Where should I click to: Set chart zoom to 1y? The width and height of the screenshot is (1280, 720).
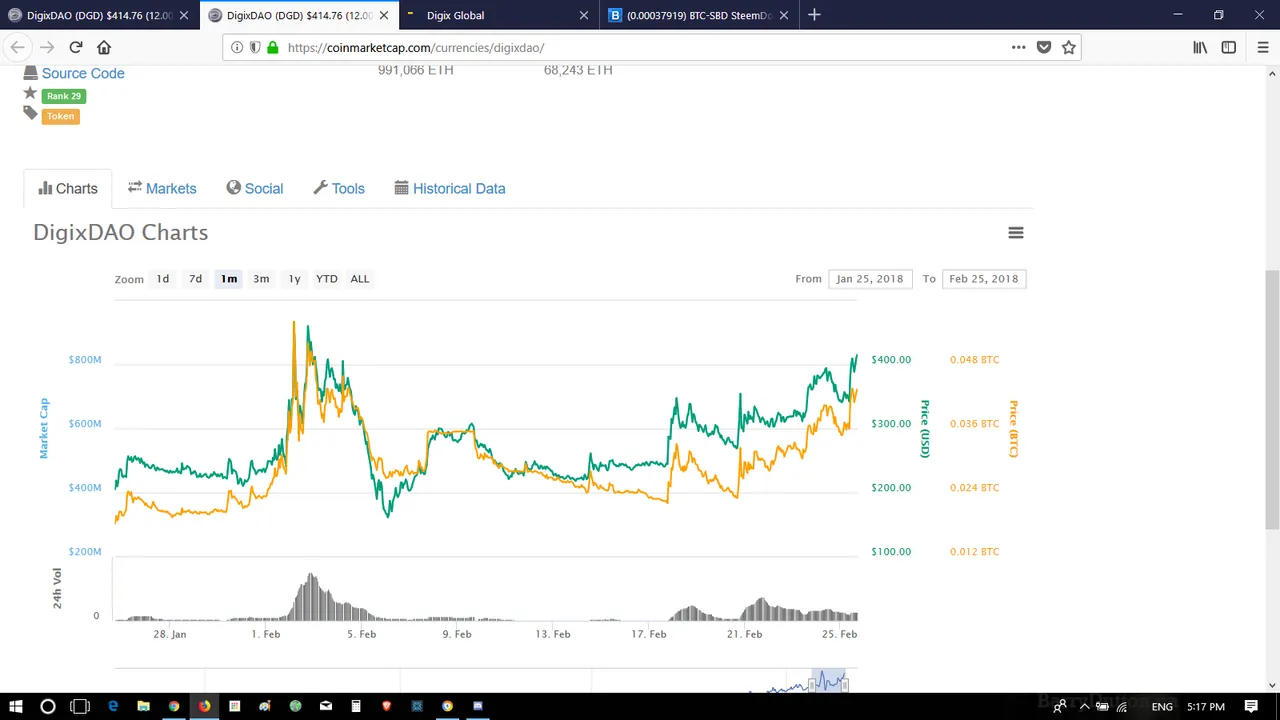(x=294, y=279)
